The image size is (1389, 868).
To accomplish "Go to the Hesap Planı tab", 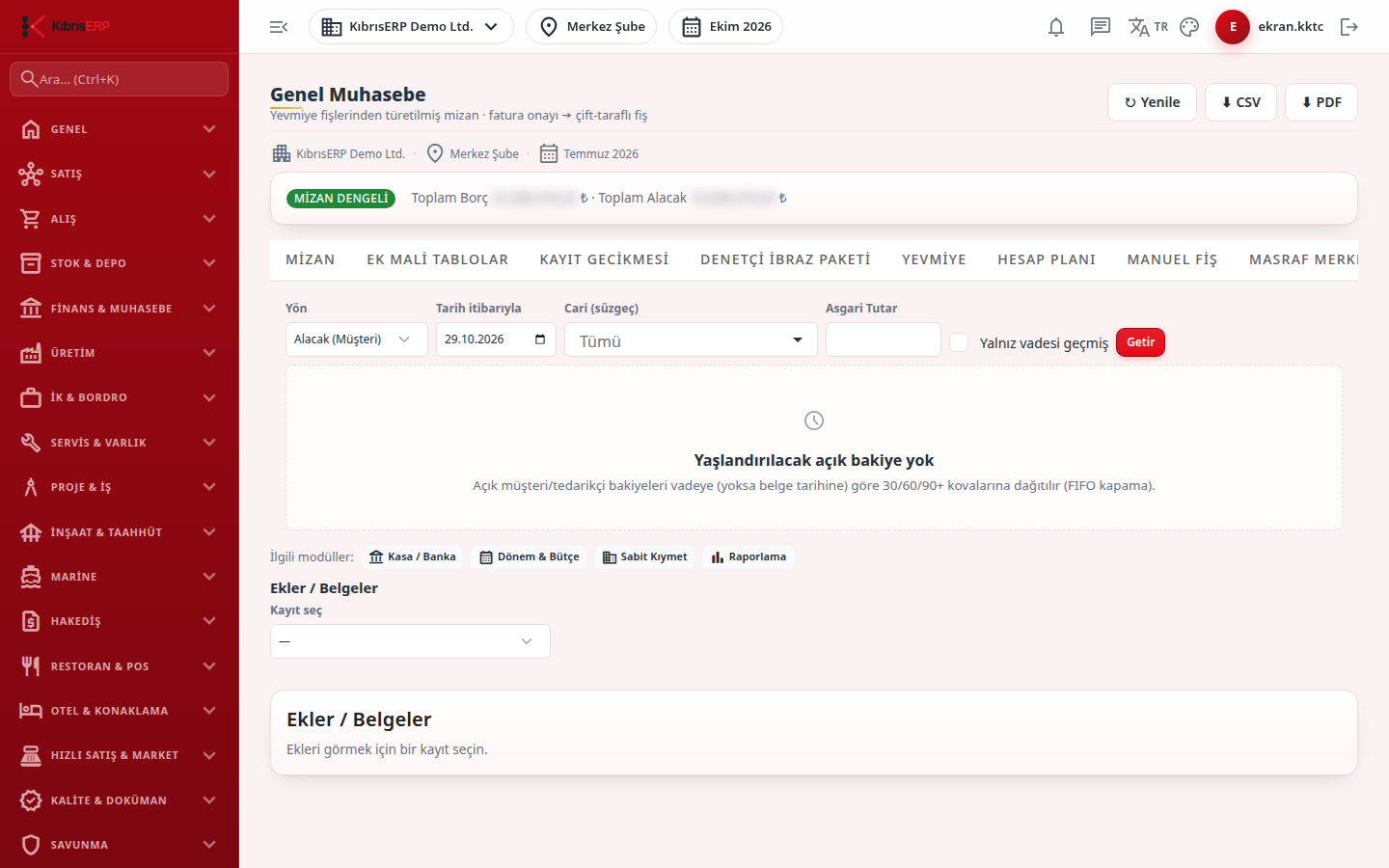I will click(x=1047, y=259).
